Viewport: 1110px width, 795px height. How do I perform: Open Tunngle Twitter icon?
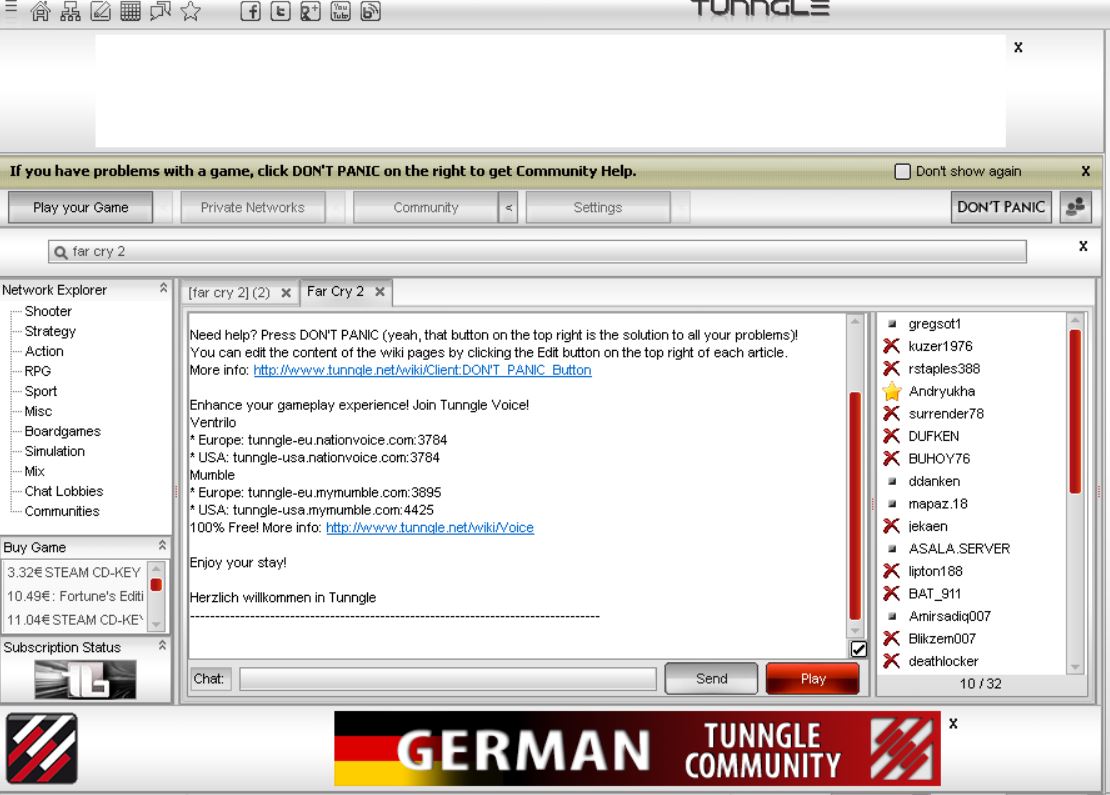(x=280, y=11)
